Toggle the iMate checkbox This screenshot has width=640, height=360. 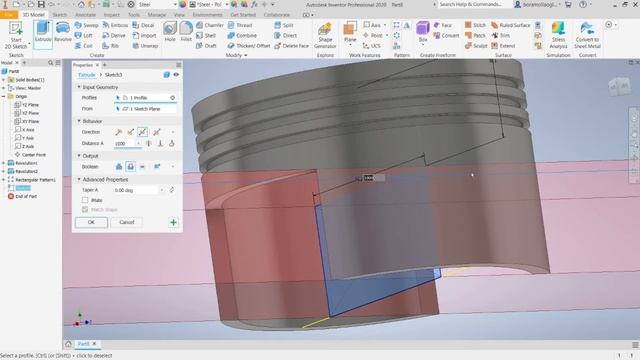[x=85, y=200]
